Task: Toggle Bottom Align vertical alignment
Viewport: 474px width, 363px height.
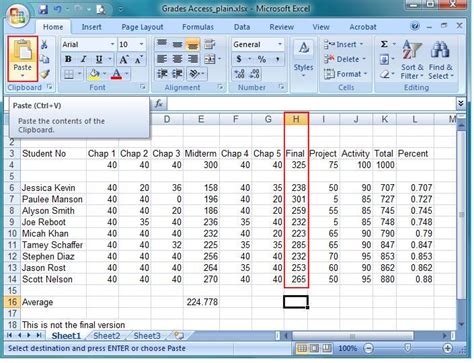Action: pos(193,44)
